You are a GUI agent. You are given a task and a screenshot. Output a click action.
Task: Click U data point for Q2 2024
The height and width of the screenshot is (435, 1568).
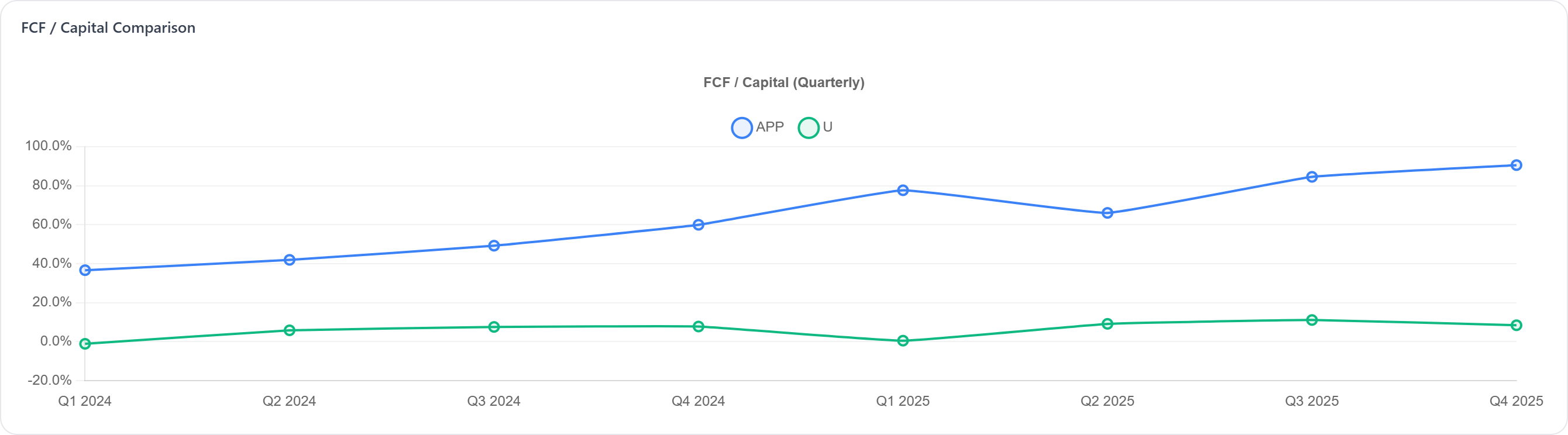(290, 330)
